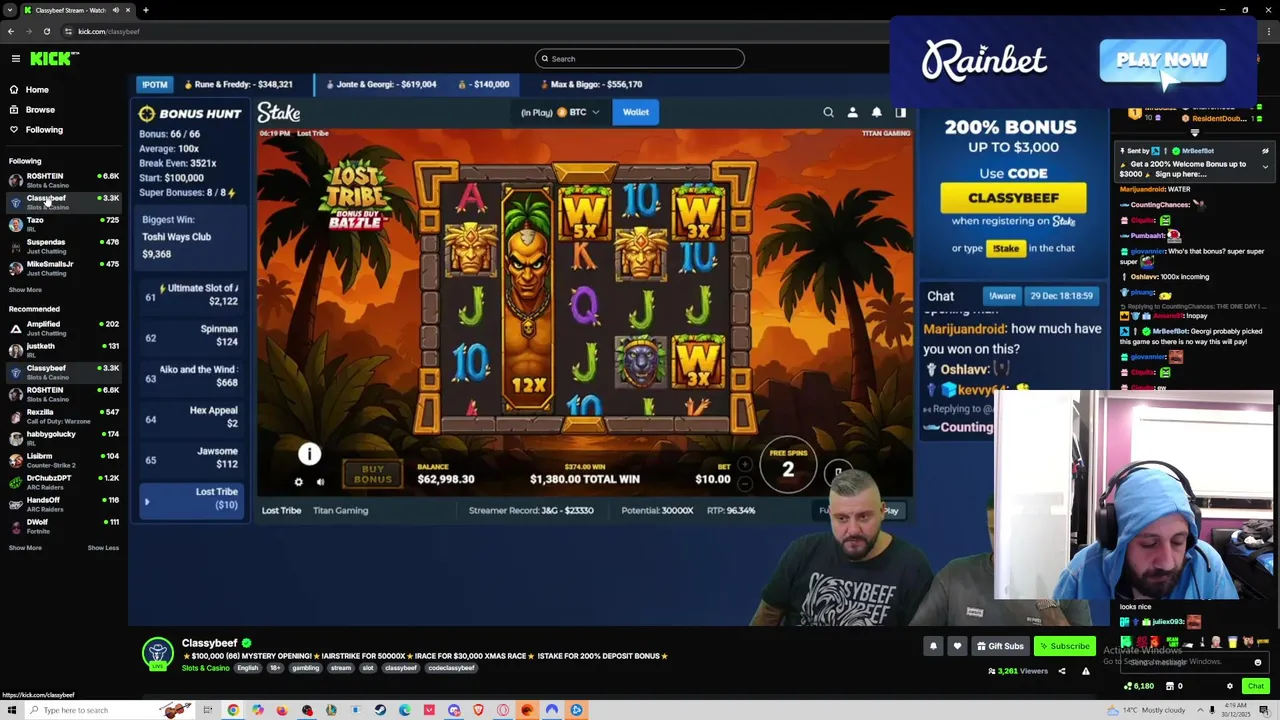The width and height of the screenshot is (1280, 720).
Task: Open Lisibrm recommended channel
Action: [64, 460]
